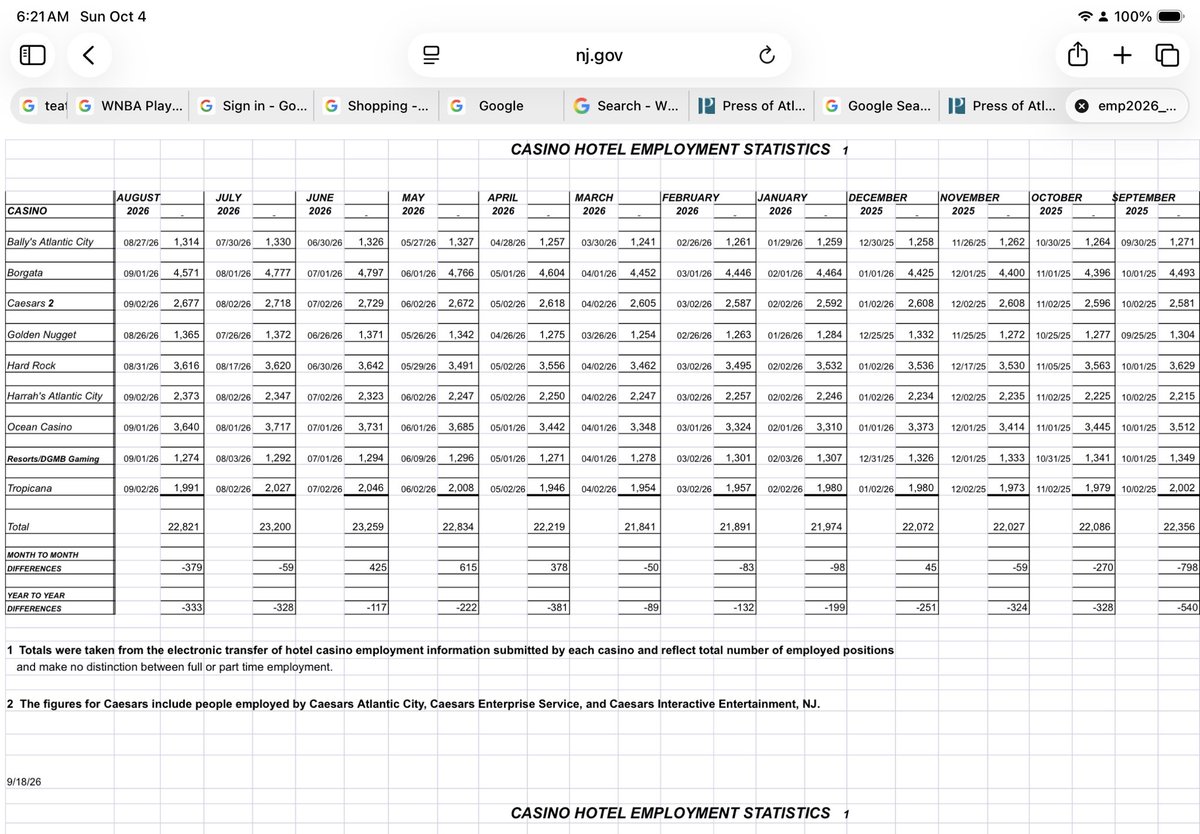The width and height of the screenshot is (1200, 834).
Task: Open a new tab with plus
Action: (x=1122, y=55)
